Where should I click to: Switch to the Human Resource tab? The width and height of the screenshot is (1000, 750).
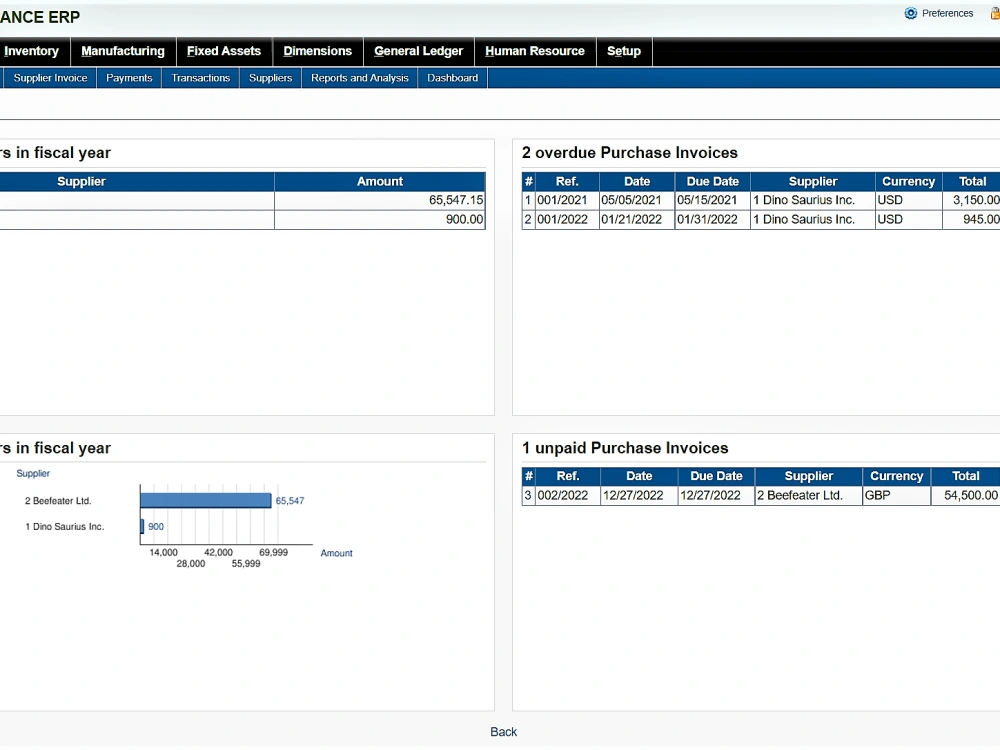click(534, 51)
